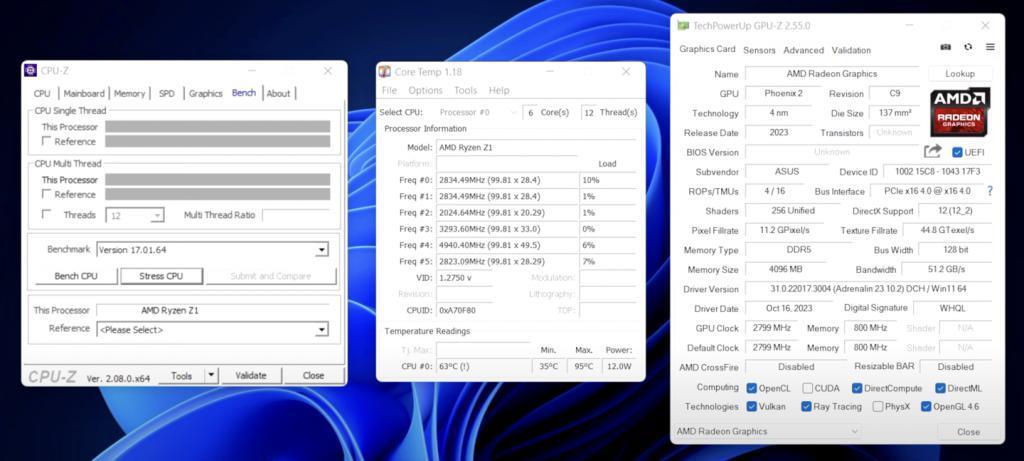Select the Graphics Card tab in GPU-Z
1024x461 pixels.
click(x=707, y=49)
